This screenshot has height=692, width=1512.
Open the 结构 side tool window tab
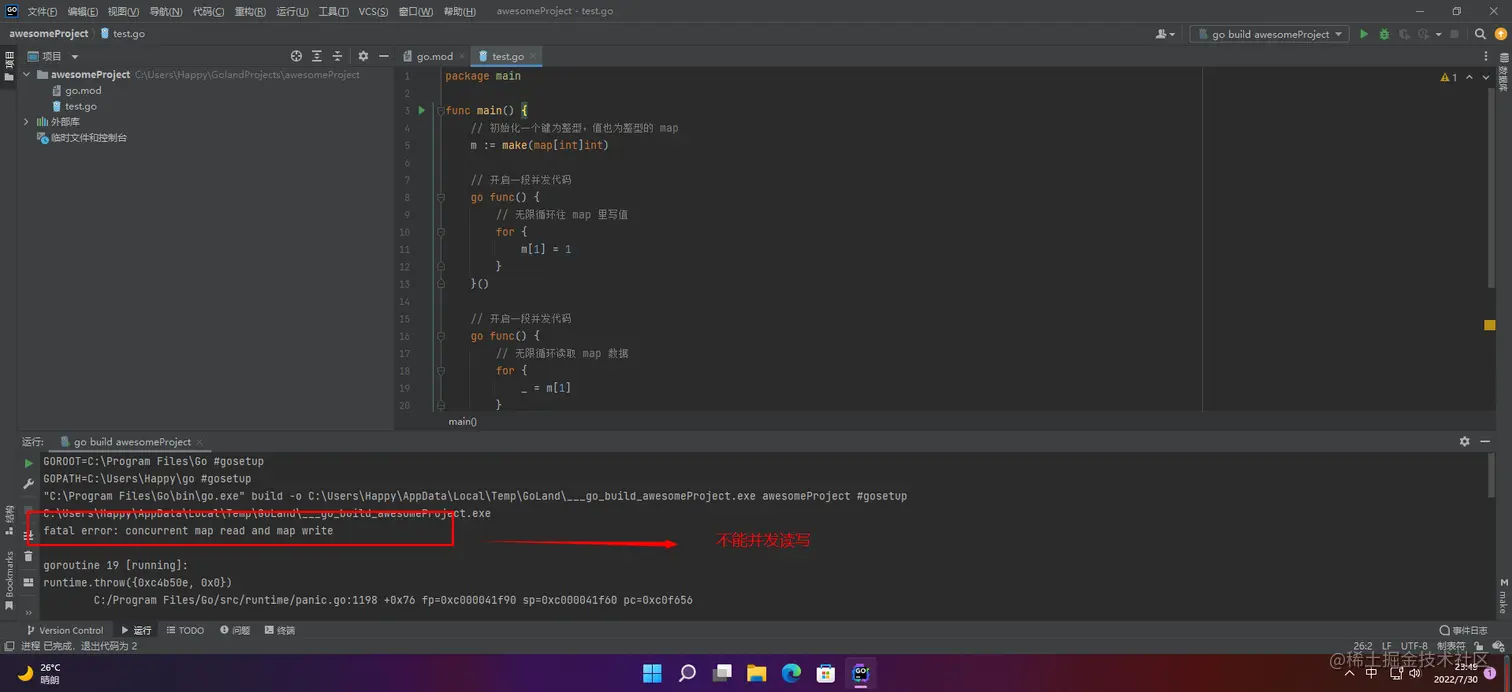point(9,520)
